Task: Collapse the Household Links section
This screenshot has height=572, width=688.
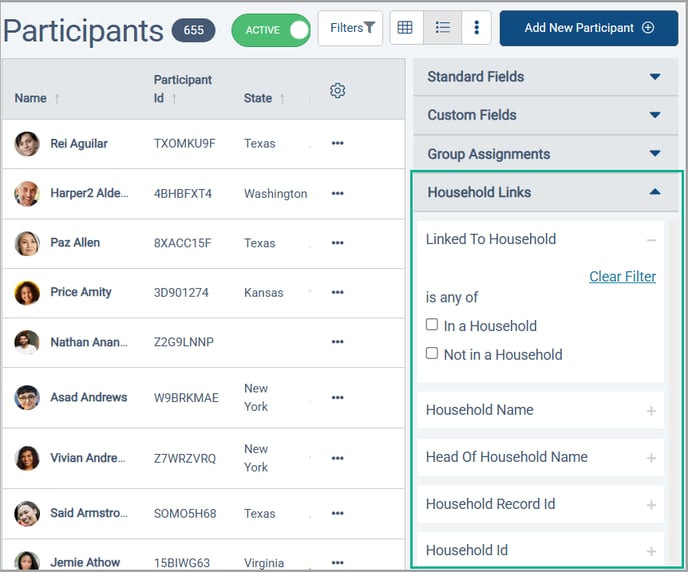Action: (545, 192)
